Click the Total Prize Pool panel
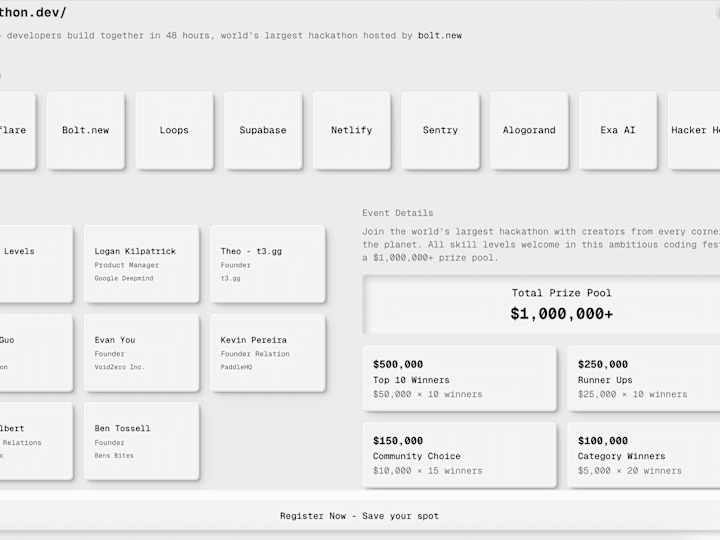 click(542, 305)
